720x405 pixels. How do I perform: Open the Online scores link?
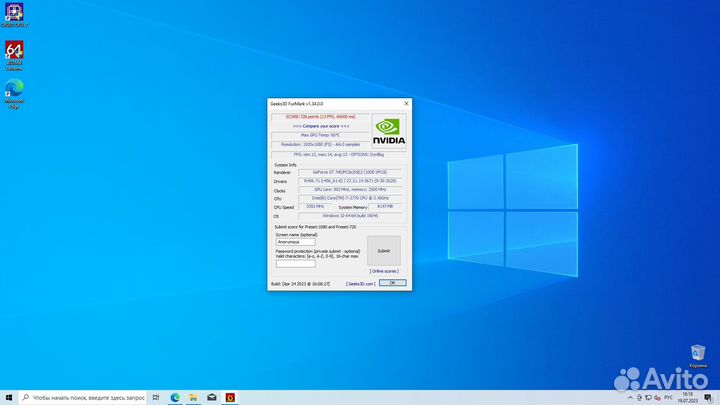[384, 271]
